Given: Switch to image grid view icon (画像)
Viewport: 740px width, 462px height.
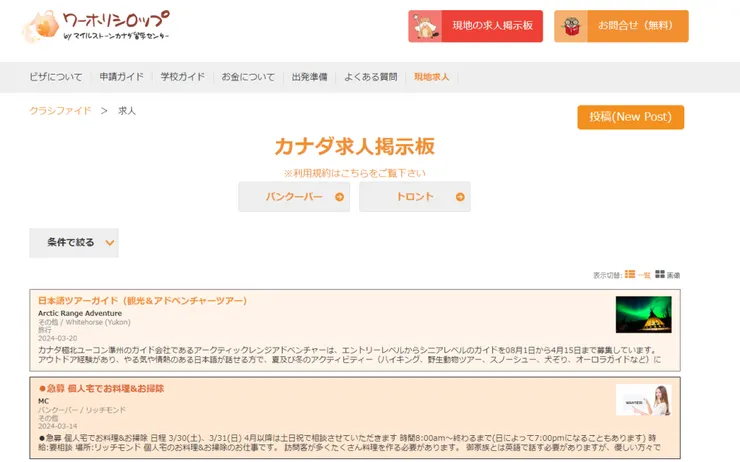Looking at the screenshot, I should [660, 274].
